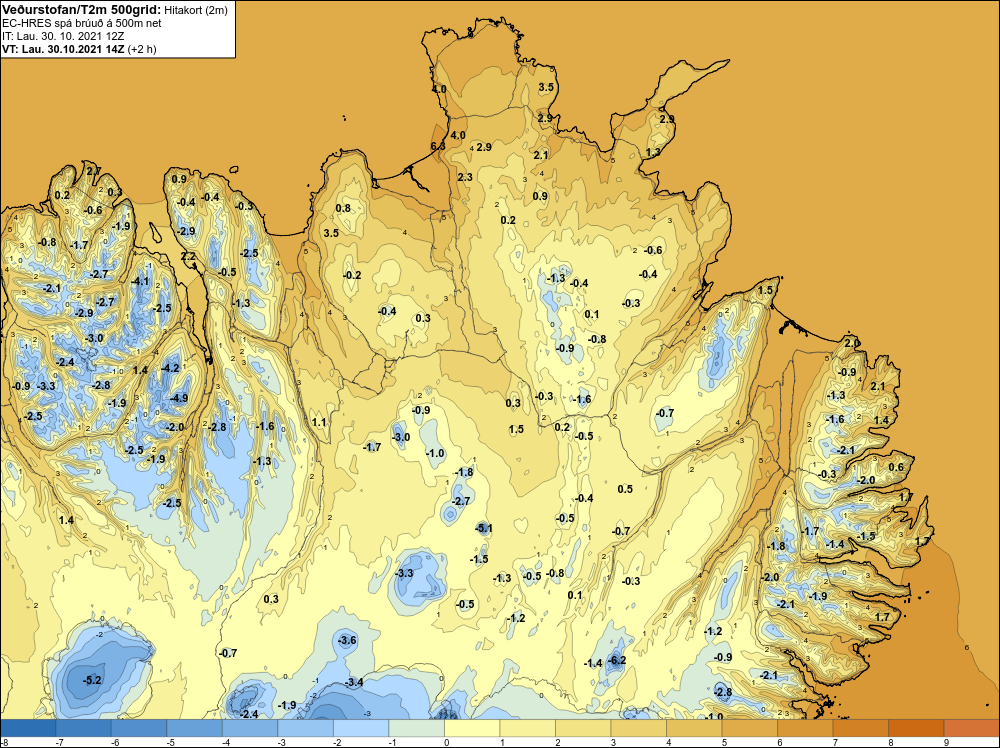Pick the legend swatch between 0 and 1
The image size is (1000, 748).
472,728
